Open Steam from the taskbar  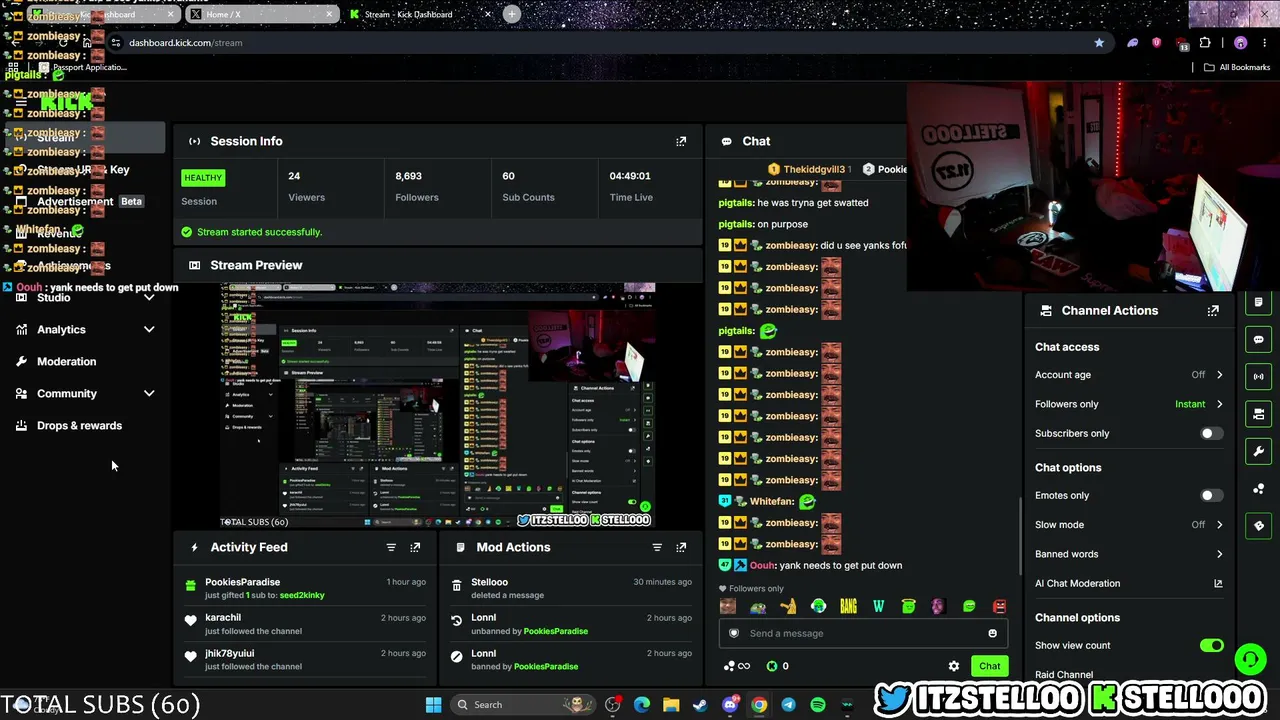click(x=700, y=705)
